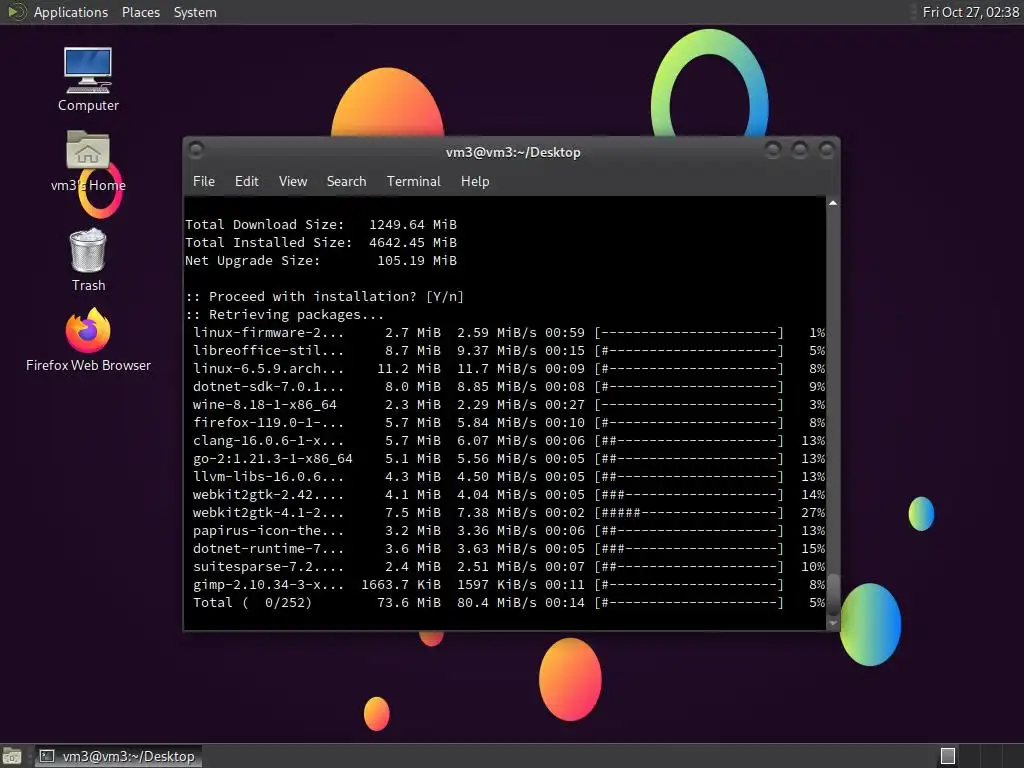Viewport: 1024px width, 768px height.
Task: Click the webkit2gtk-4.1-2... progress bar
Action: tap(688, 513)
